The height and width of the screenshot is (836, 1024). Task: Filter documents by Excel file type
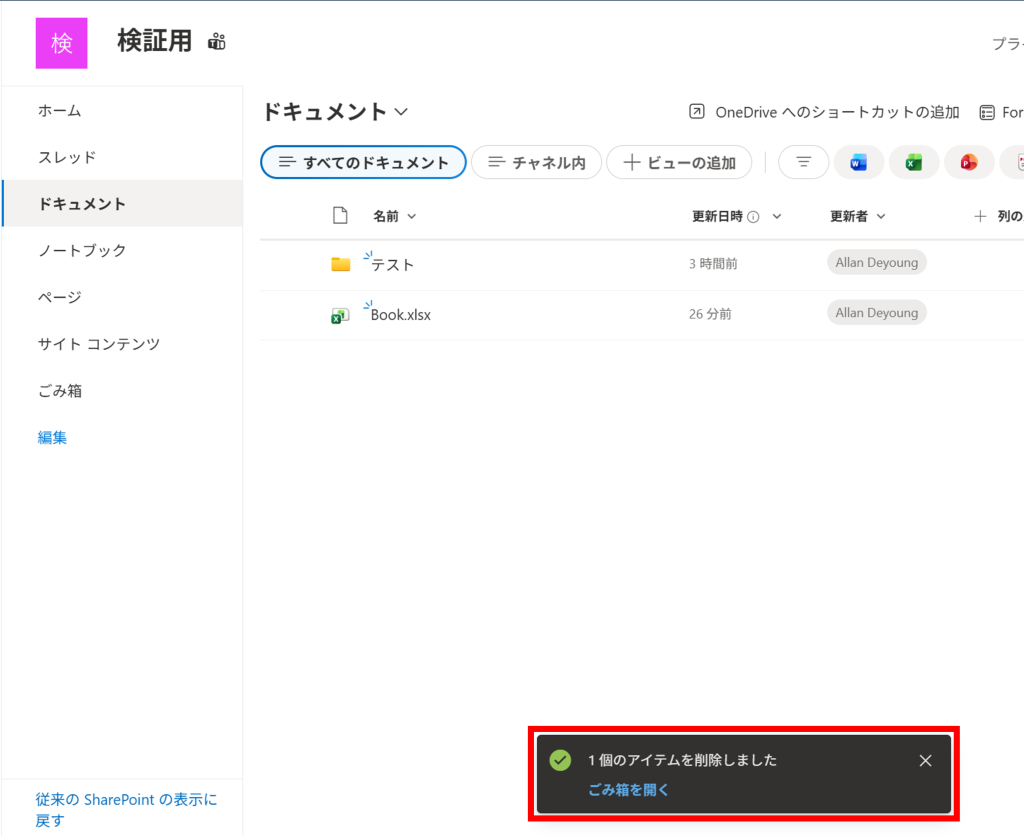tap(913, 162)
